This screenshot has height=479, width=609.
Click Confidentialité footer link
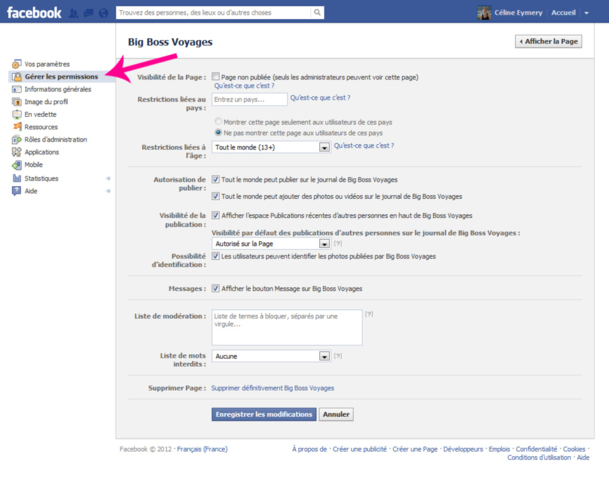[x=536, y=449]
